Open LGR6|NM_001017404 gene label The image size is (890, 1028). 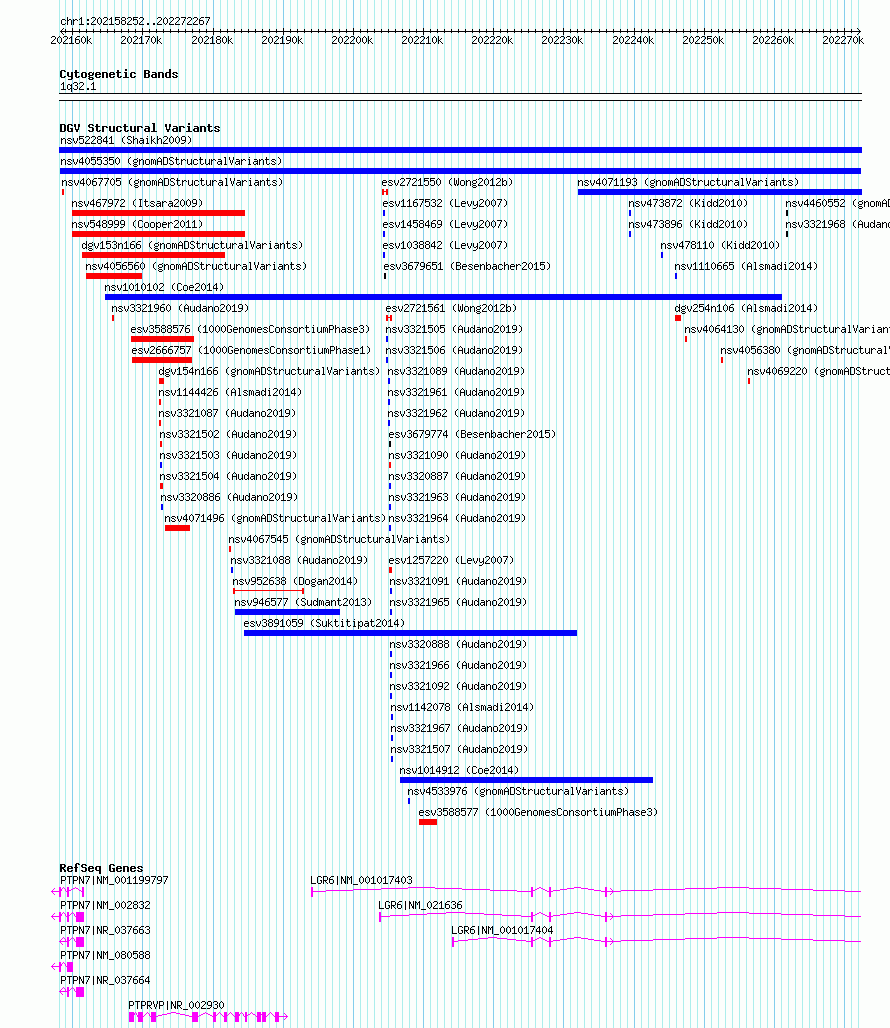coord(502,930)
